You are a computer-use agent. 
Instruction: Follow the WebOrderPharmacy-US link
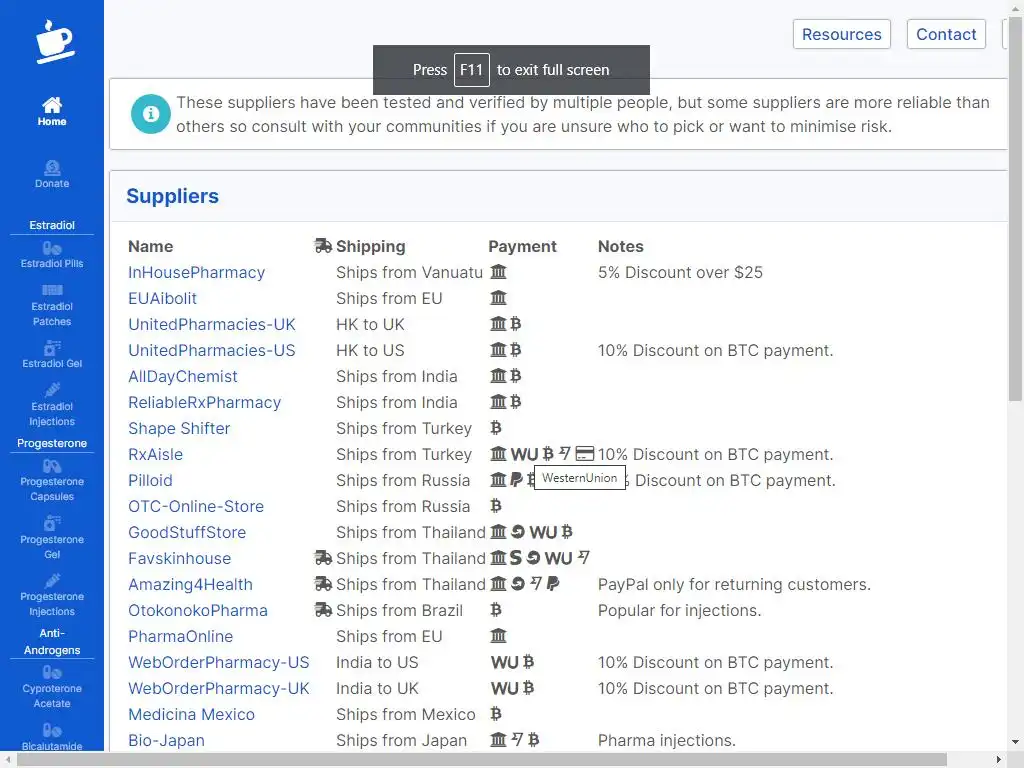point(218,662)
